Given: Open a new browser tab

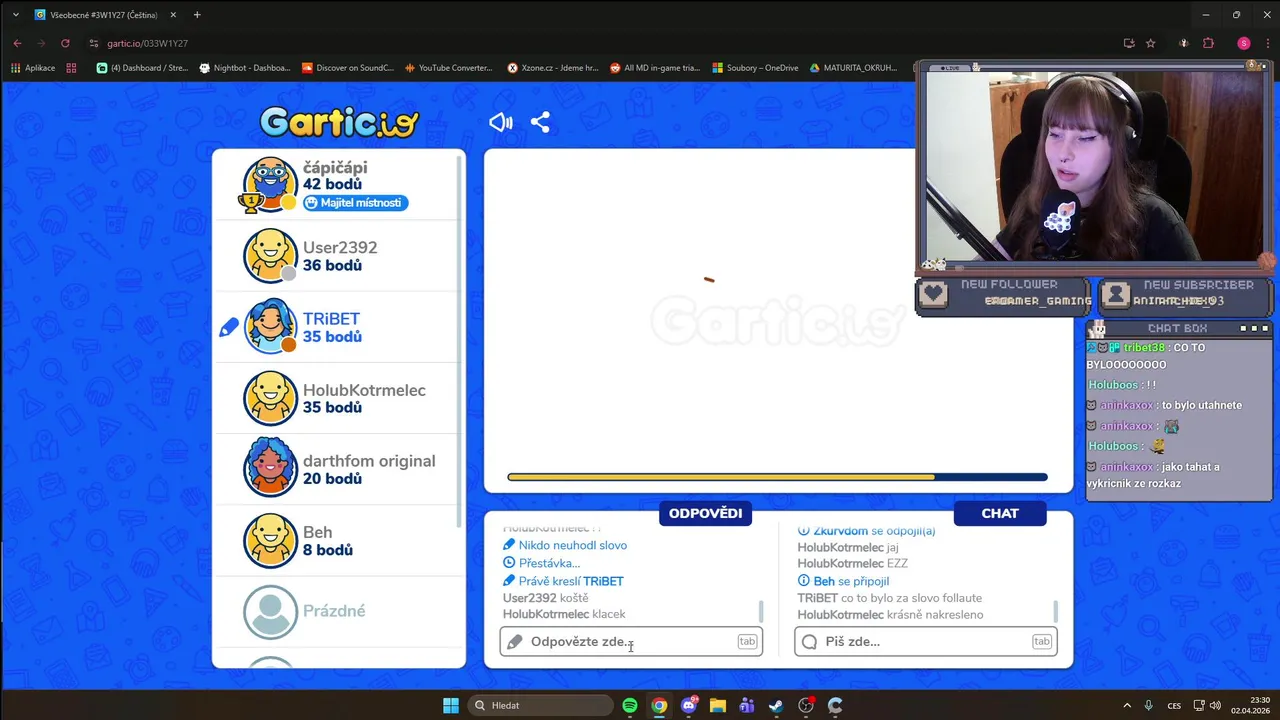Looking at the screenshot, I should click(197, 15).
